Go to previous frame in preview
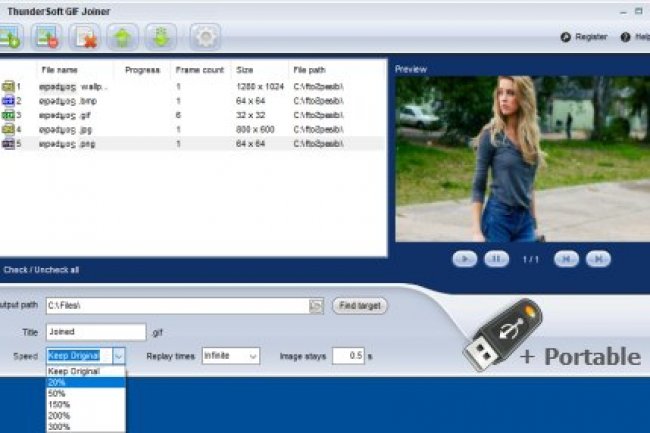This screenshot has height=433, width=650. click(x=565, y=258)
